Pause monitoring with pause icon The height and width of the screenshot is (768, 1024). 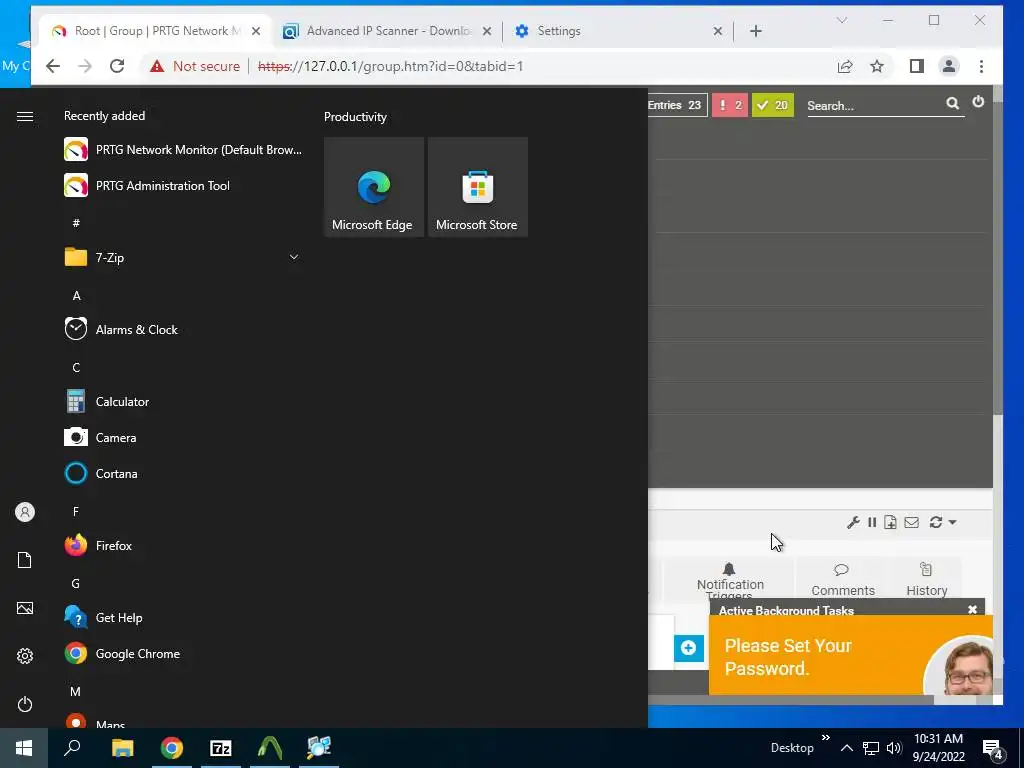pyautogui.click(x=872, y=522)
